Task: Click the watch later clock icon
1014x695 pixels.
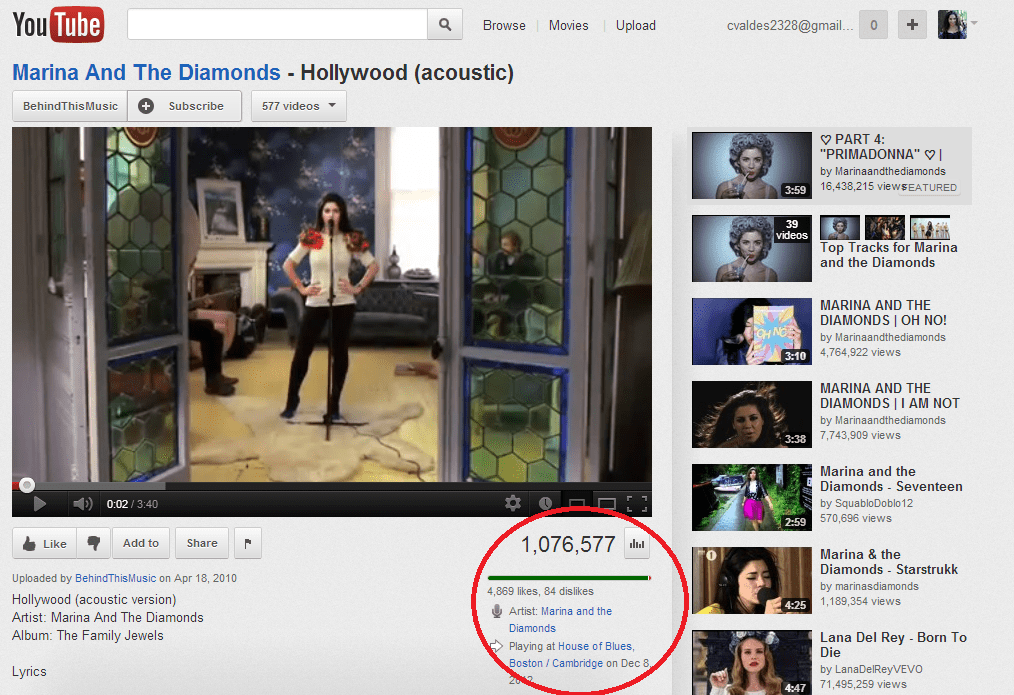Action: [x=545, y=504]
